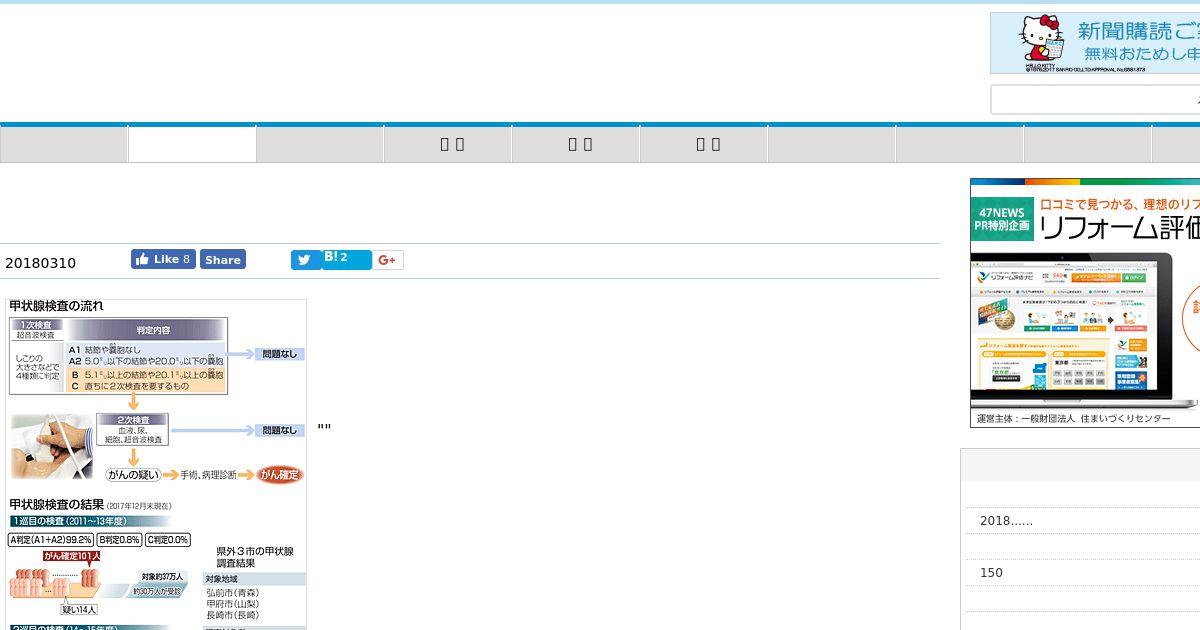Tweet the article via Twitter bird icon
The width and height of the screenshot is (1200, 630).
point(306,260)
